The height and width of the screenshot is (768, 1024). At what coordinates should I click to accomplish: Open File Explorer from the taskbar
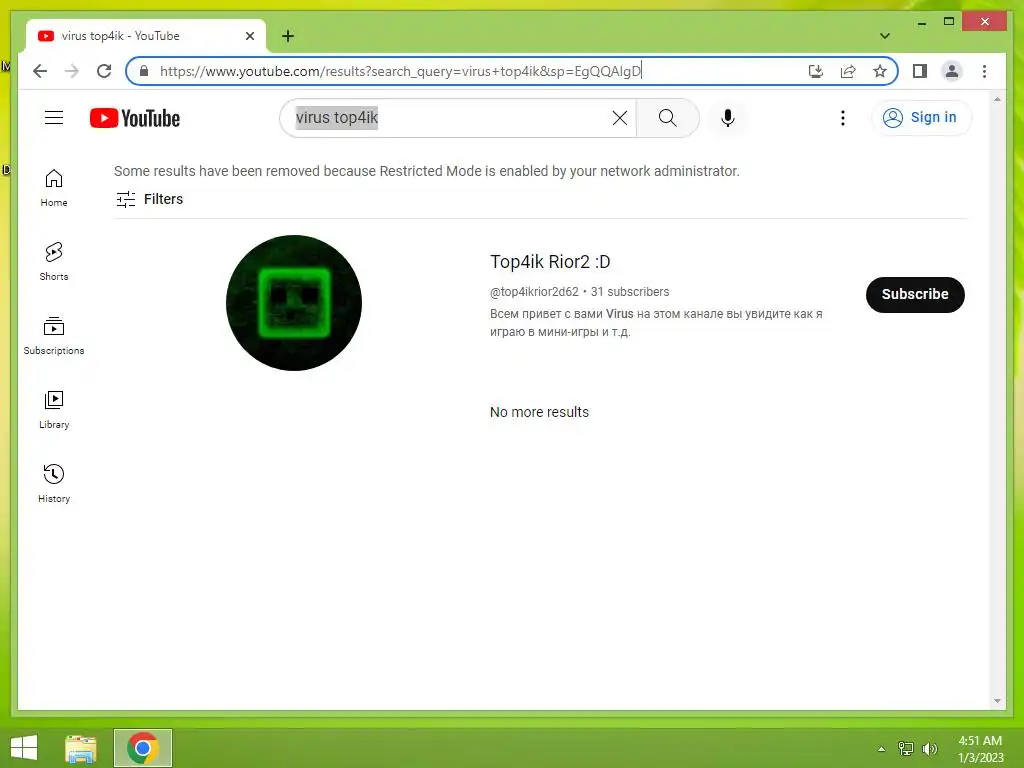[81, 748]
